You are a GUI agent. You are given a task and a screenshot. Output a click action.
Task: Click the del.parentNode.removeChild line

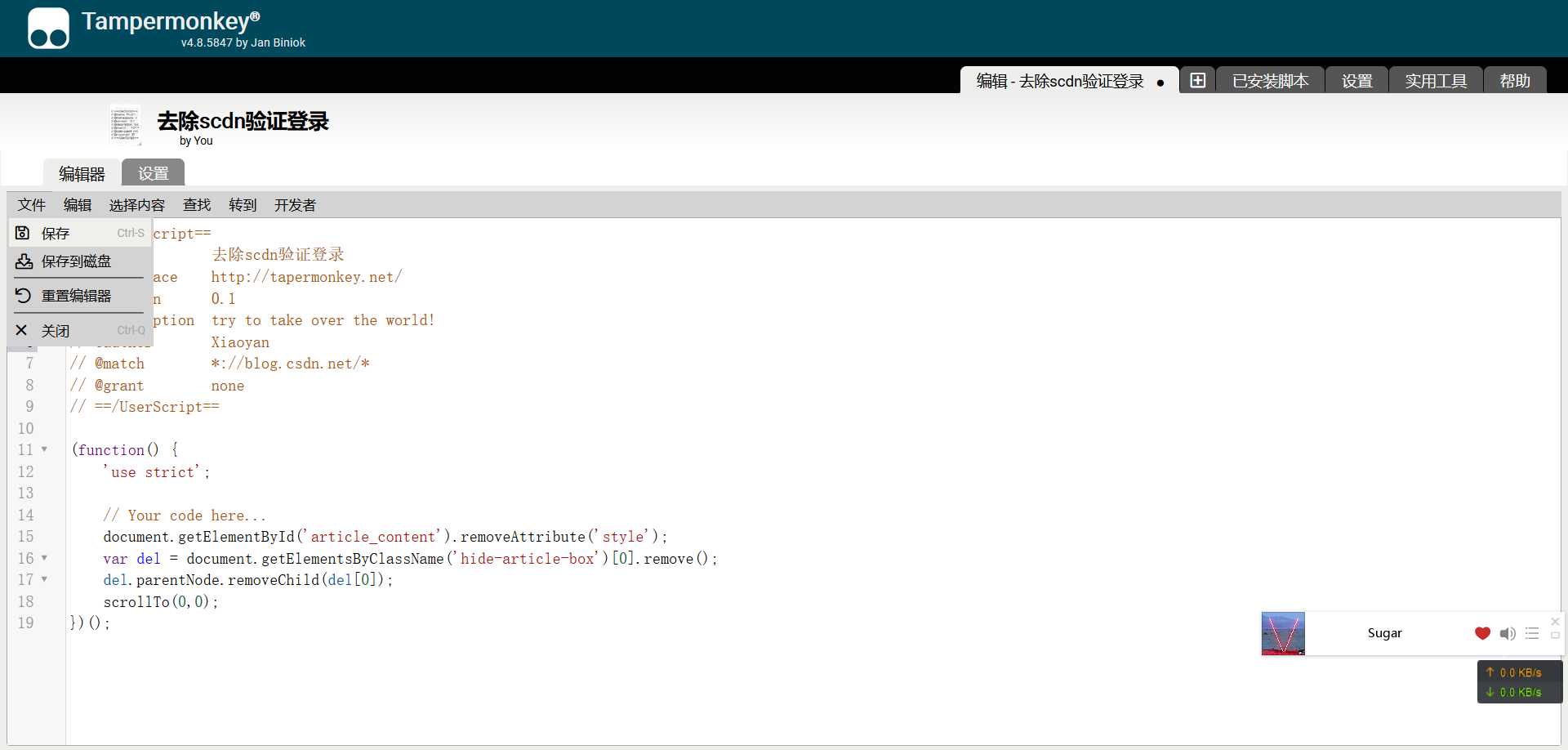[x=248, y=580]
